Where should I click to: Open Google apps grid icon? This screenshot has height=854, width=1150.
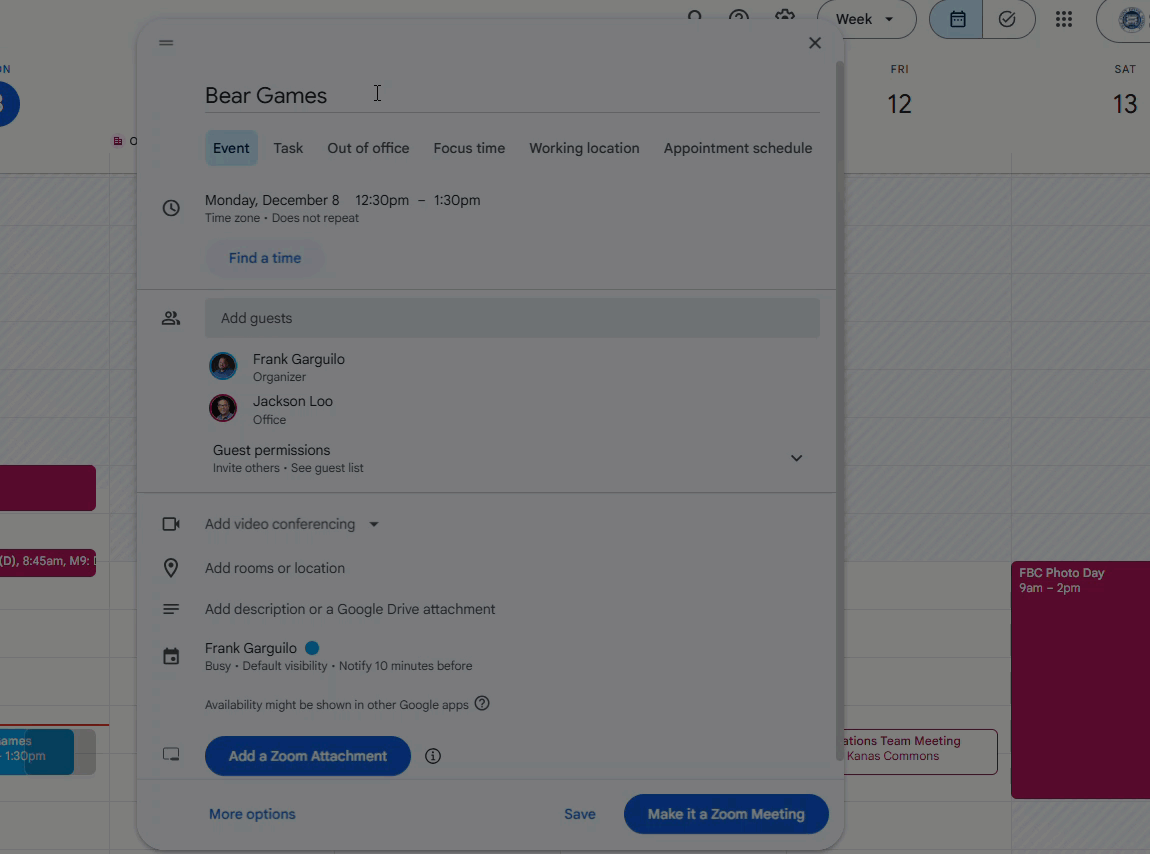[1063, 19]
